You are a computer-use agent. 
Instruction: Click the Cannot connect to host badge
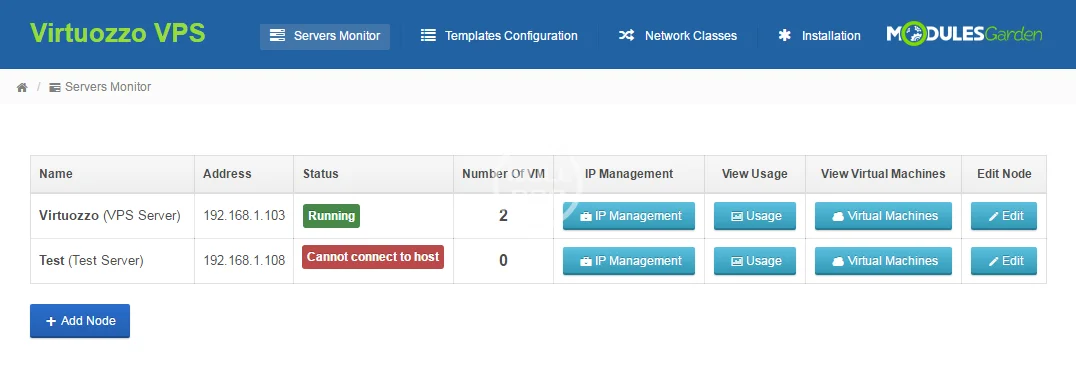(373, 257)
